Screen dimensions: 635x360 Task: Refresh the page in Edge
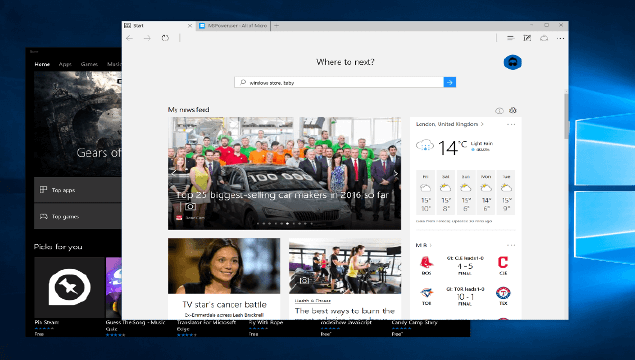[165, 38]
